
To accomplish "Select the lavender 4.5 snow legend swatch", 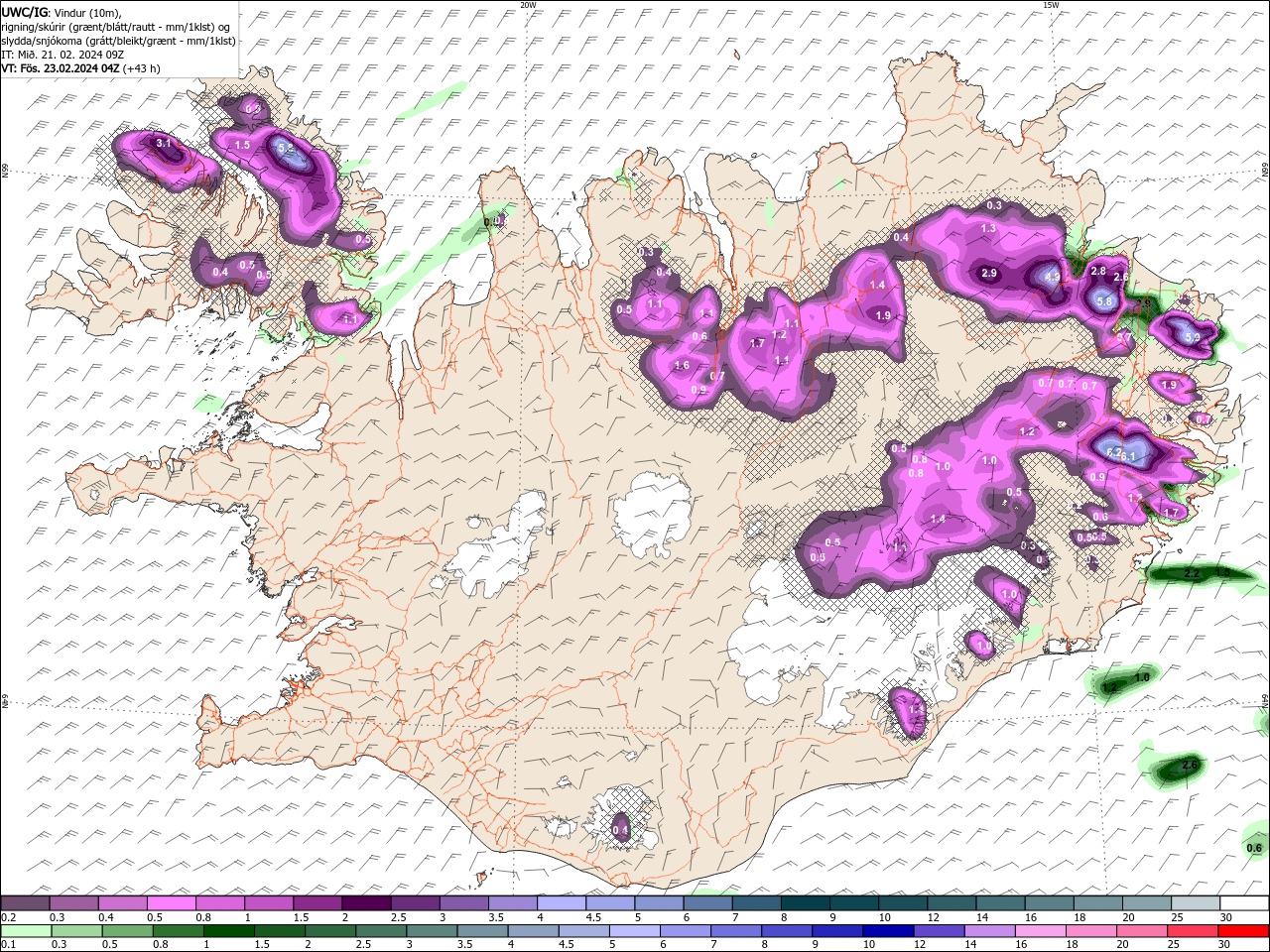I will click(x=609, y=903).
